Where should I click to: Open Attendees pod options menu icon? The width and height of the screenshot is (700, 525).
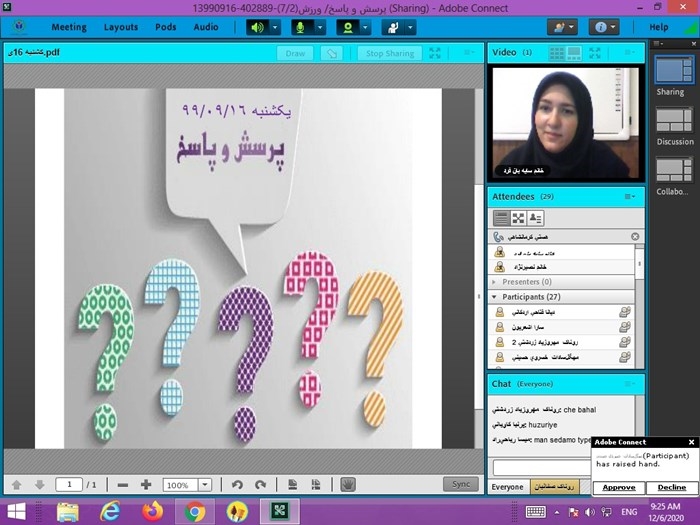tap(630, 196)
